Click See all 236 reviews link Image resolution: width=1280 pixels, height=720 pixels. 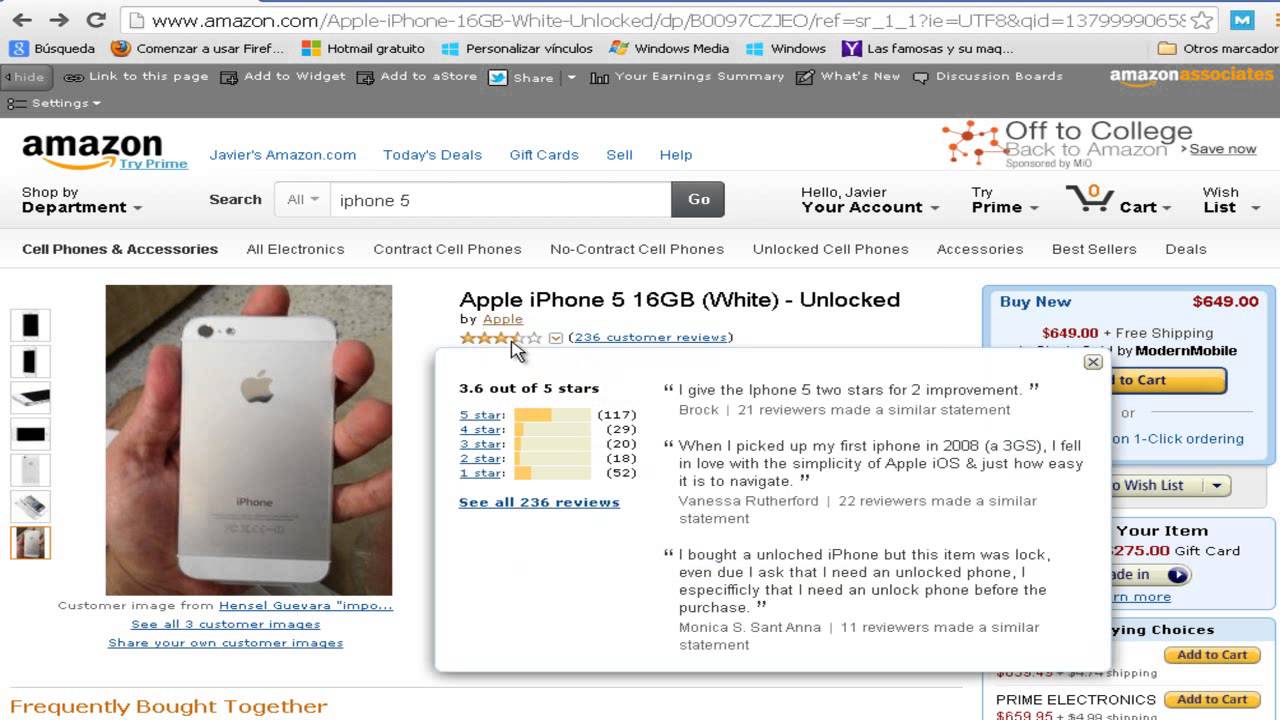click(x=539, y=502)
